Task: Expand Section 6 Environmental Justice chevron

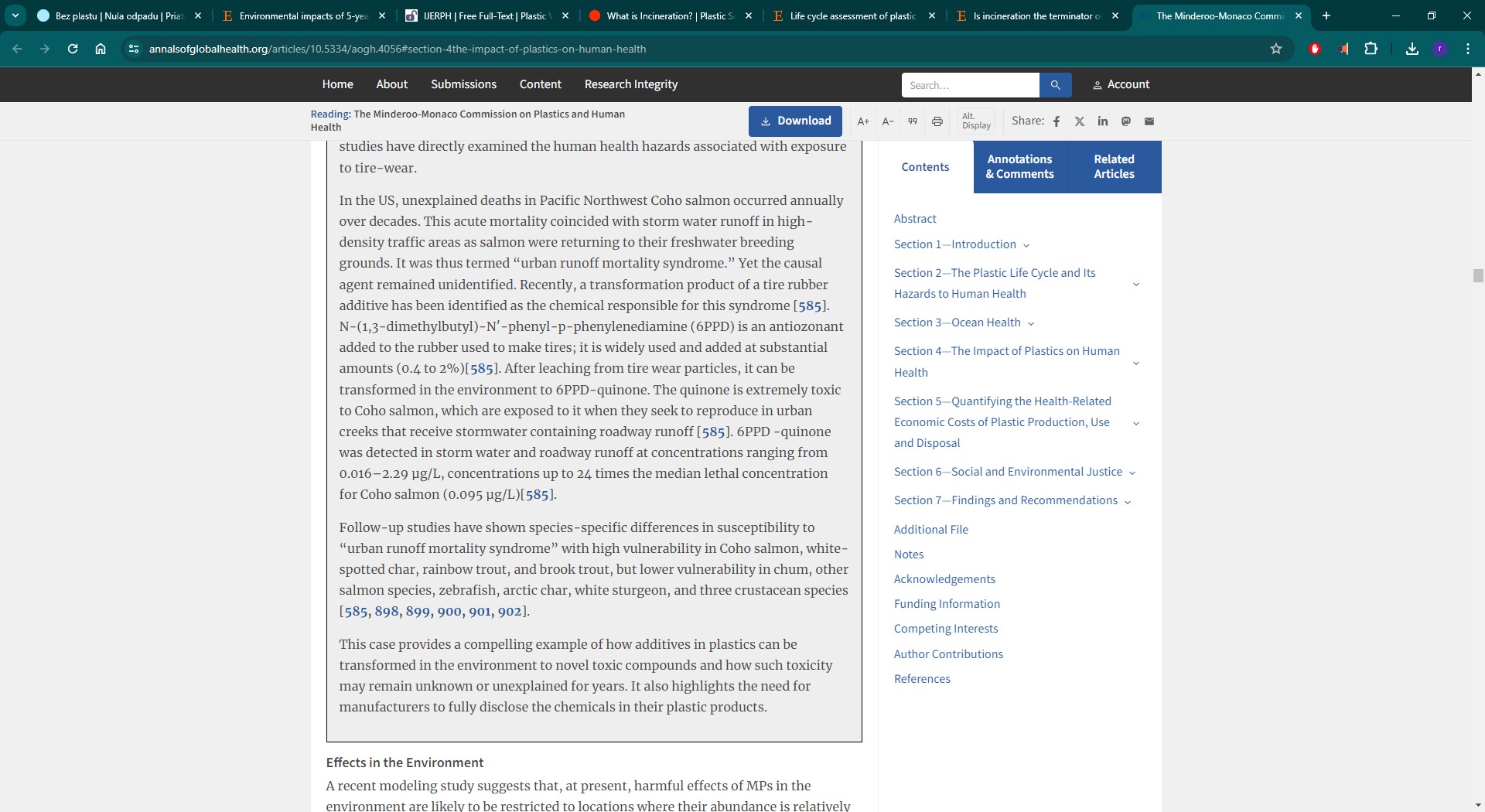Action: pos(1132,473)
